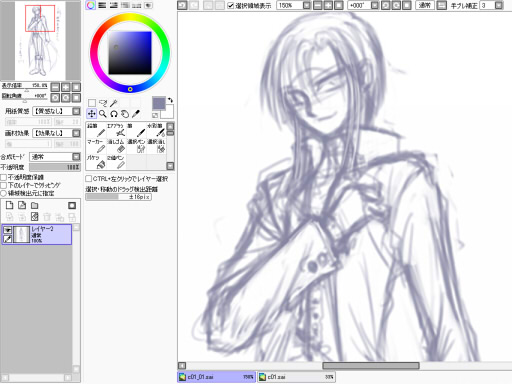Screen dimensions: 512x384
Task: Enable the 不透明度保護 preserve opacity checkbox
Action: tap(4, 177)
